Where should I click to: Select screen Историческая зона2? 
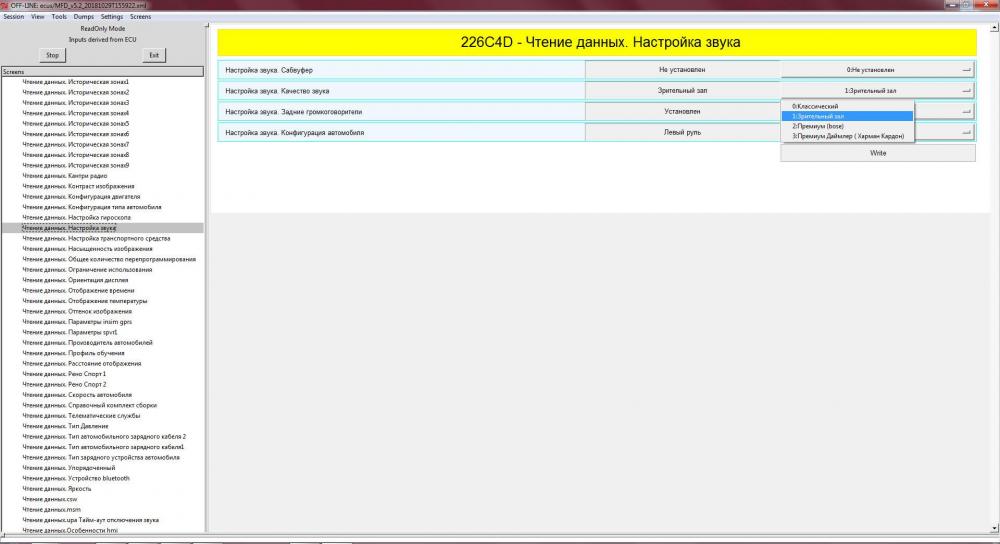tap(75, 92)
